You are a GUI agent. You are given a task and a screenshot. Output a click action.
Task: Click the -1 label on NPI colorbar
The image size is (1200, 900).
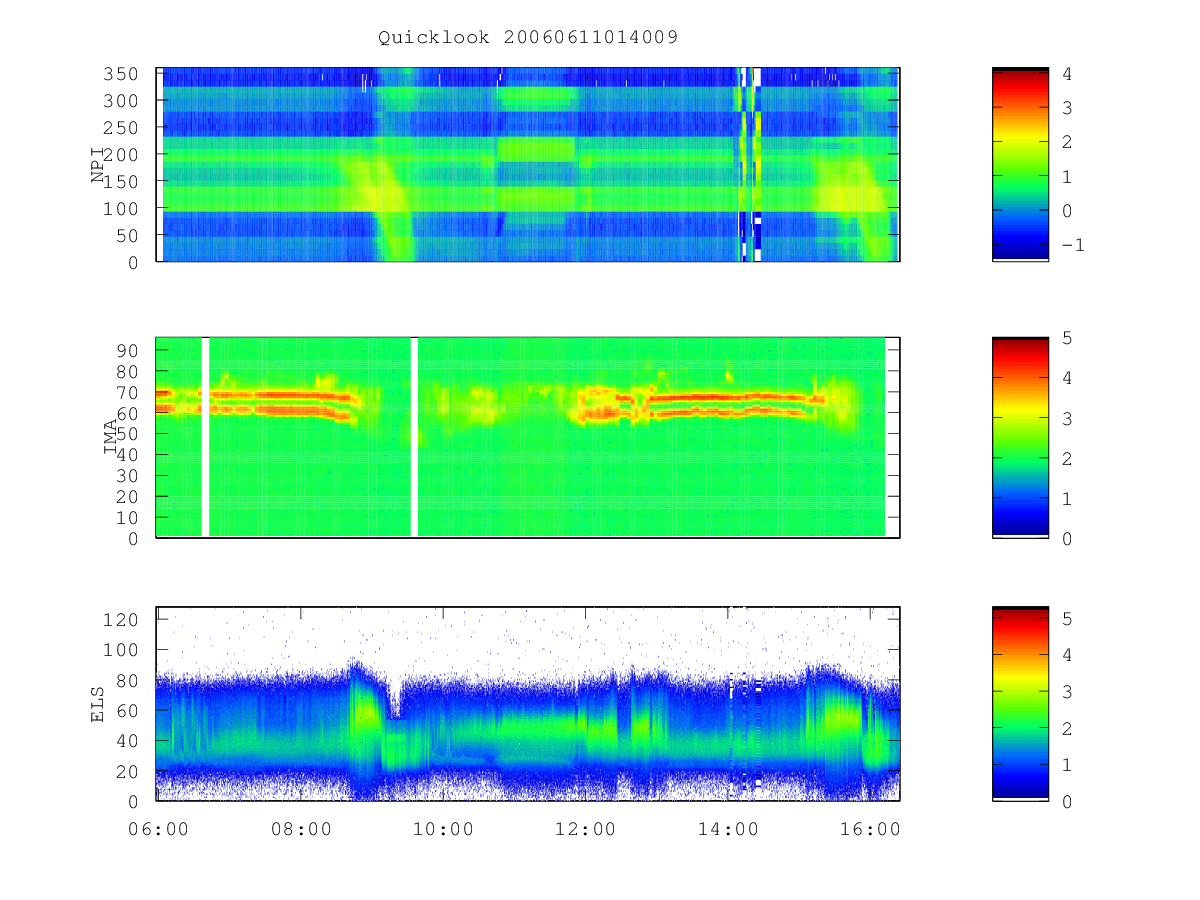(x=1071, y=245)
